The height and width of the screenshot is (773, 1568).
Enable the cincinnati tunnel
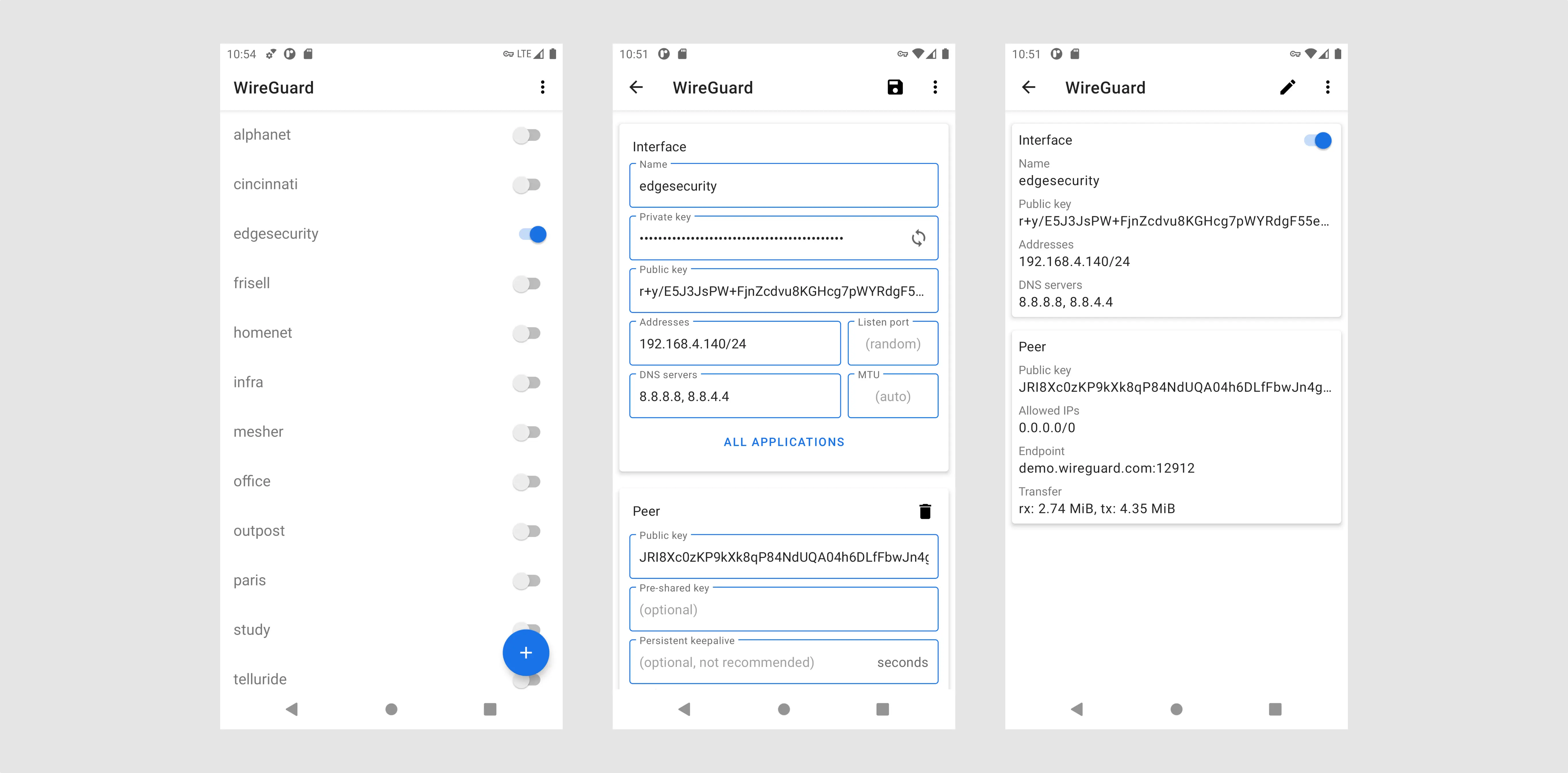(526, 185)
